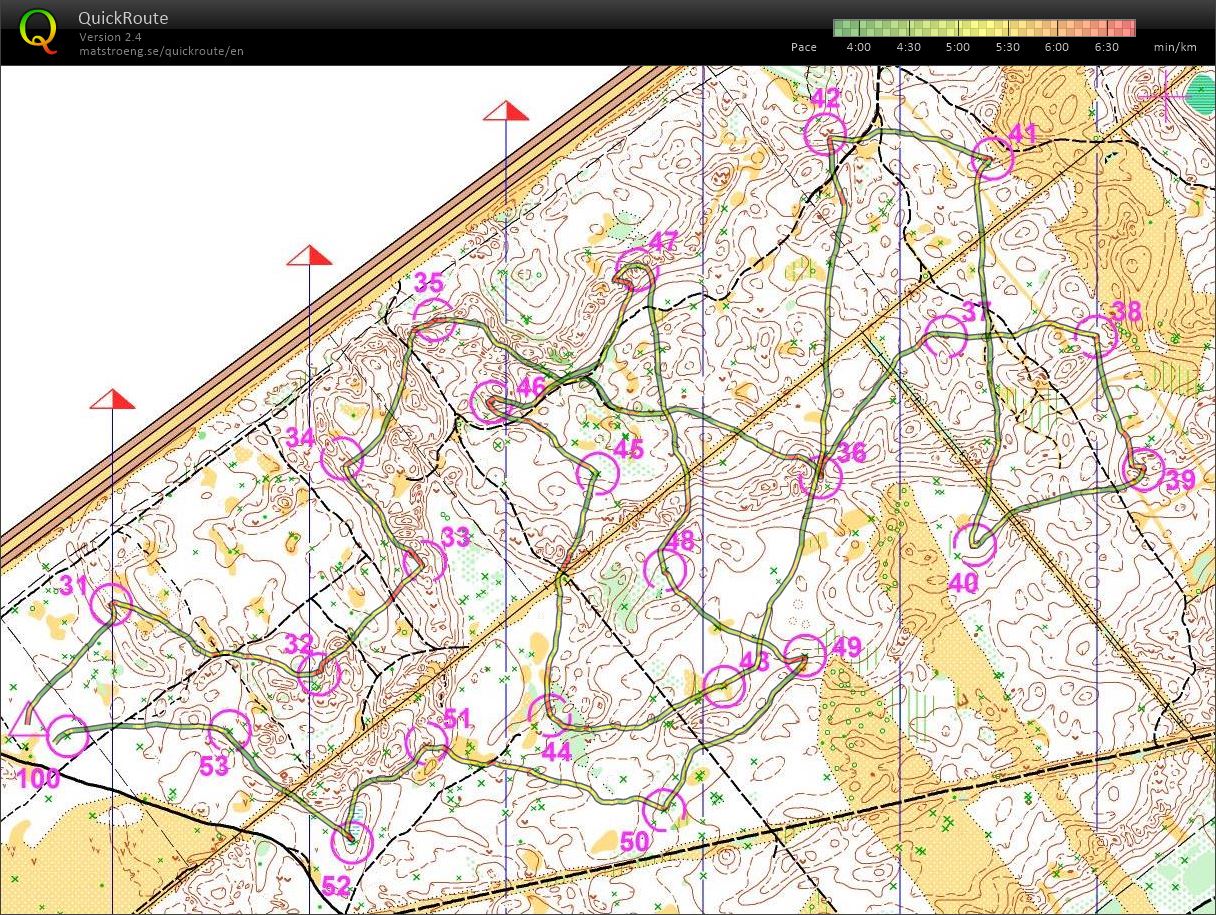Click the middle red north arrow flag

[x=309, y=256]
